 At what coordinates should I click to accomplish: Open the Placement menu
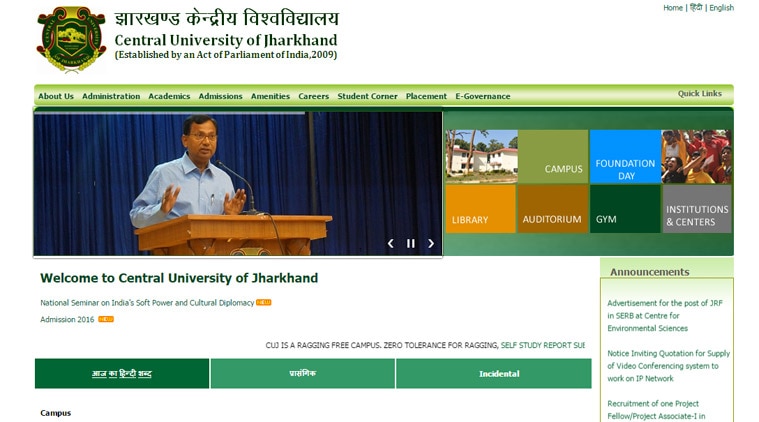[x=426, y=96]
